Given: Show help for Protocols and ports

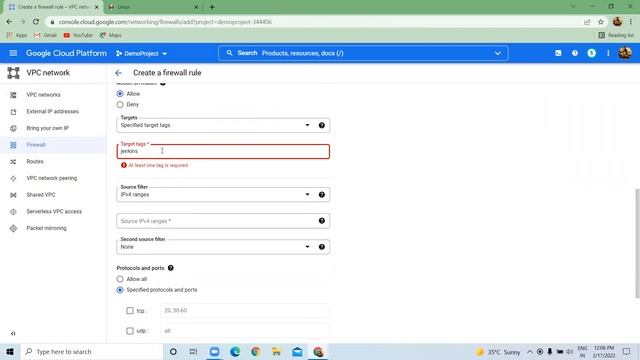Looking at the screenshot, I should tap(171, 268).
